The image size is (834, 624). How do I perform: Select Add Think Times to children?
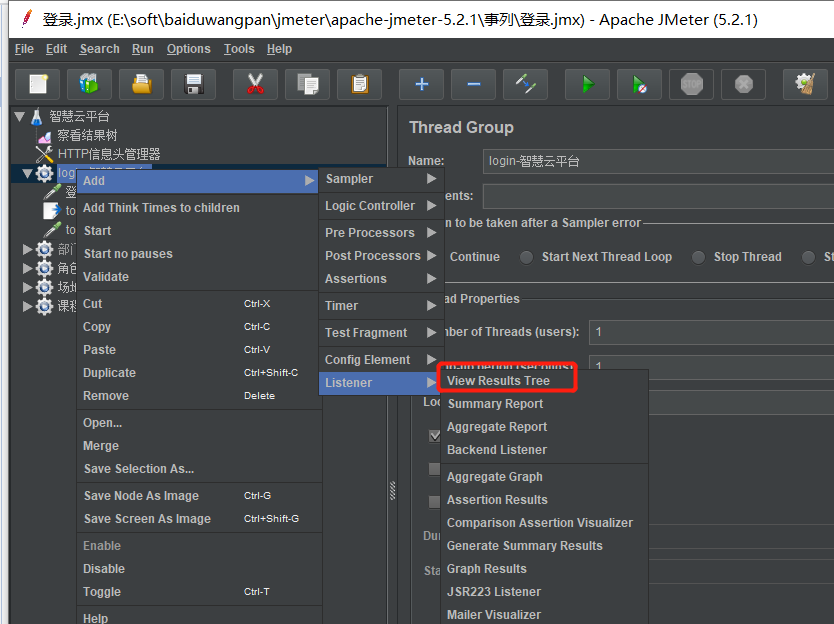coord(199,207)
